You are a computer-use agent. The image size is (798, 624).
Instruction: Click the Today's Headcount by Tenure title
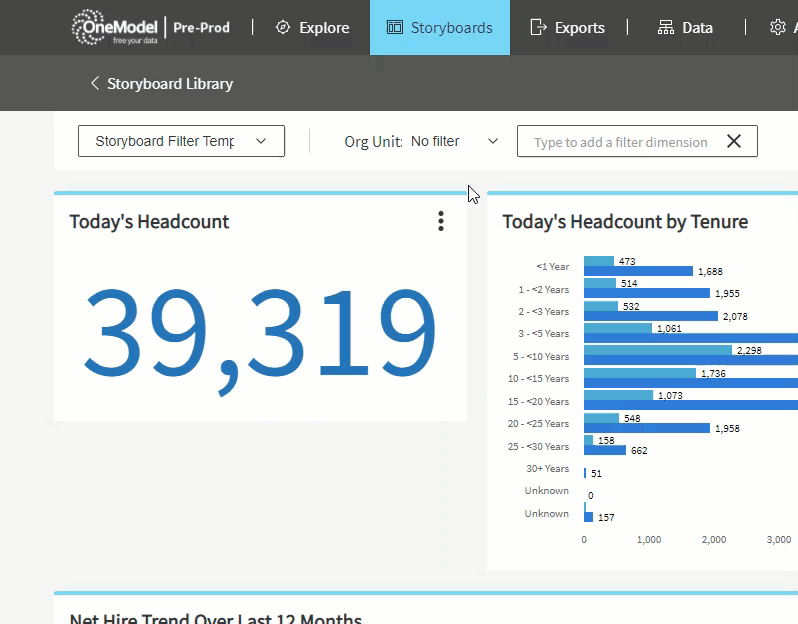click(625, 222)
